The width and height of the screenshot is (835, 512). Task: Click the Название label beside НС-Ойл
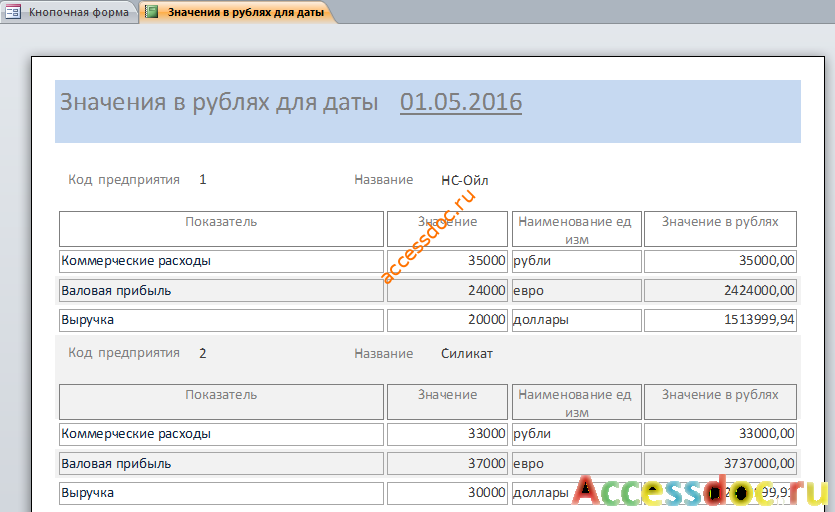383,180
